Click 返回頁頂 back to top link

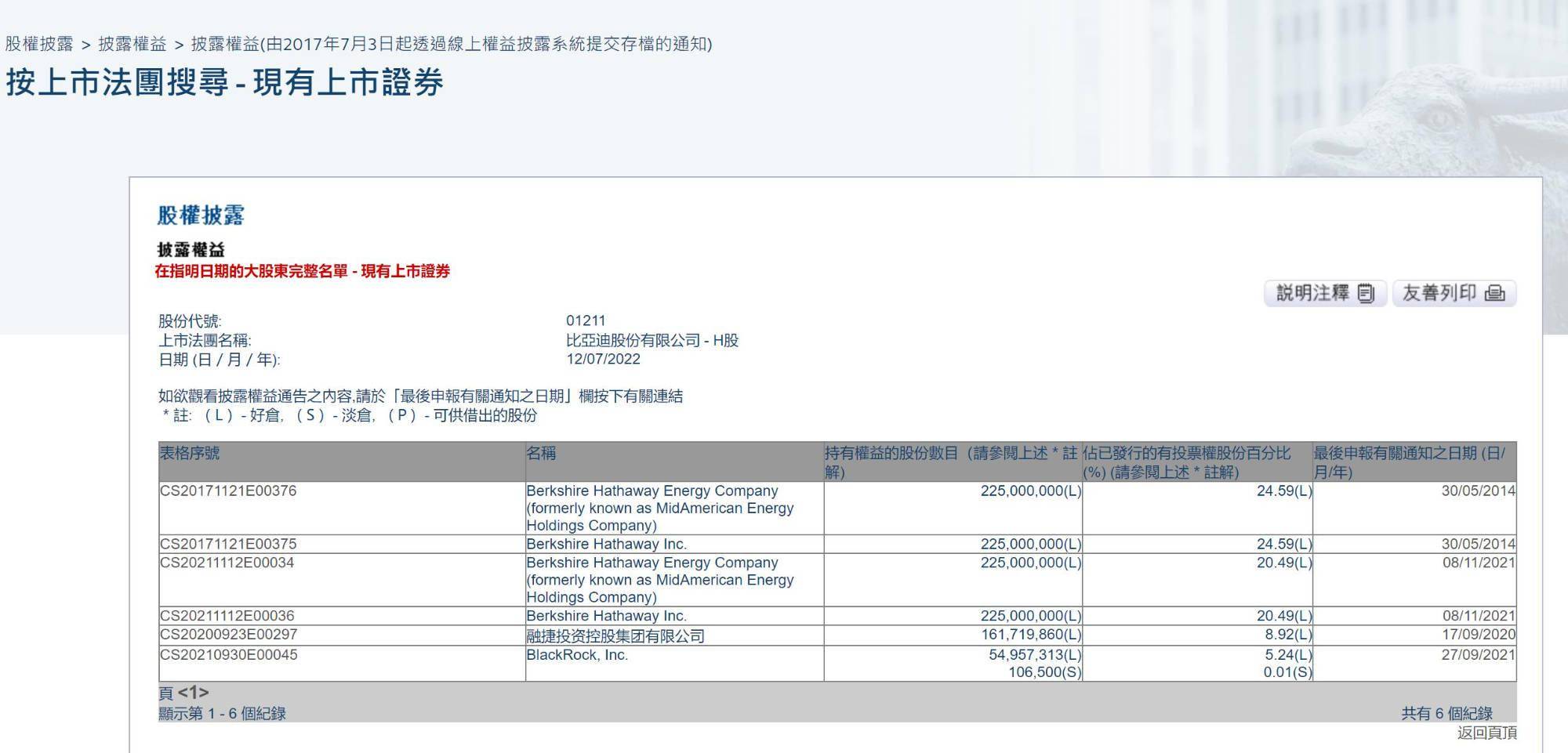pyautogui.click(x=1486, y=733)
